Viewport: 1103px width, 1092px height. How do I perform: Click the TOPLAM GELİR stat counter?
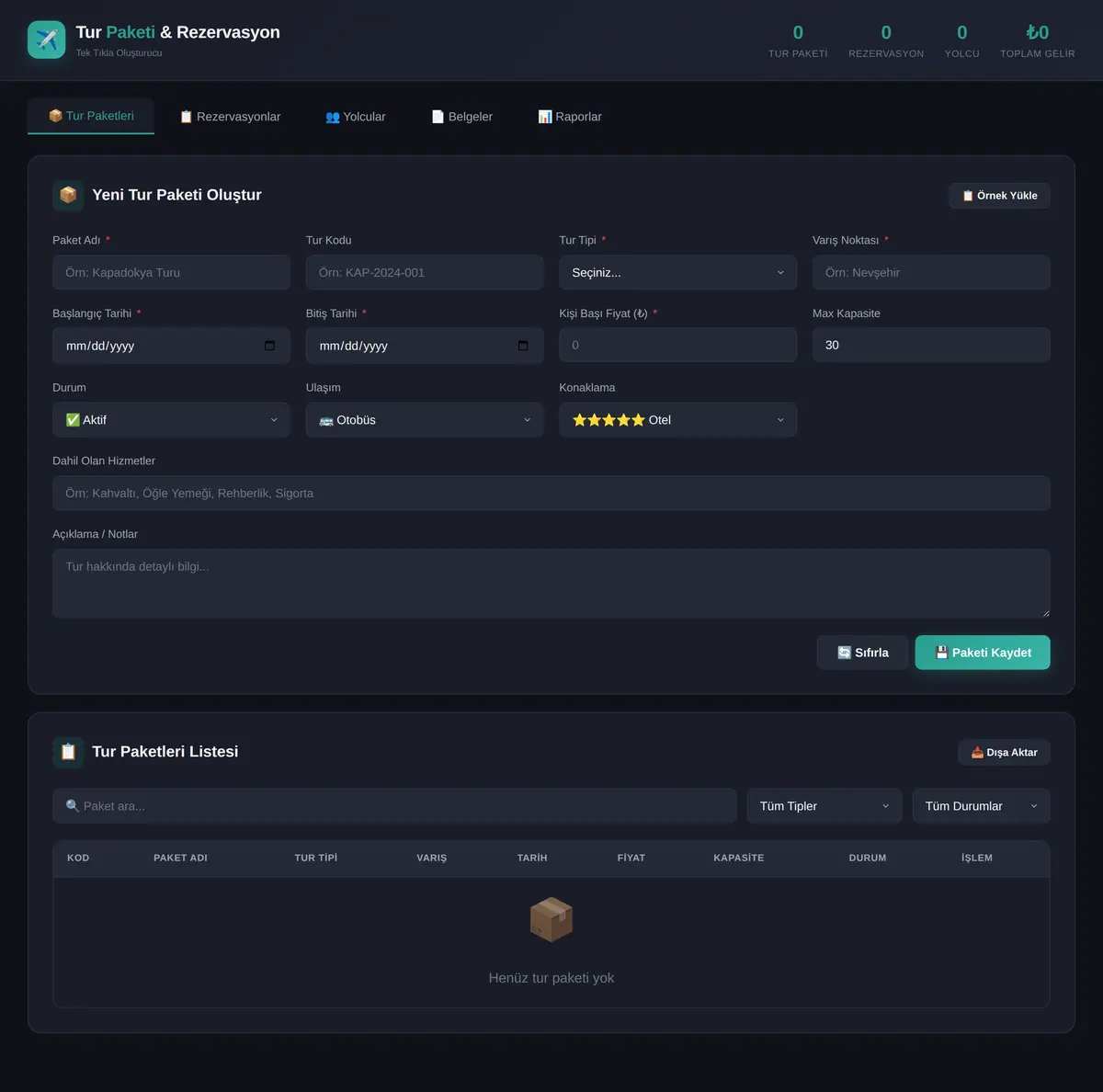click(x=1038, y=40)
